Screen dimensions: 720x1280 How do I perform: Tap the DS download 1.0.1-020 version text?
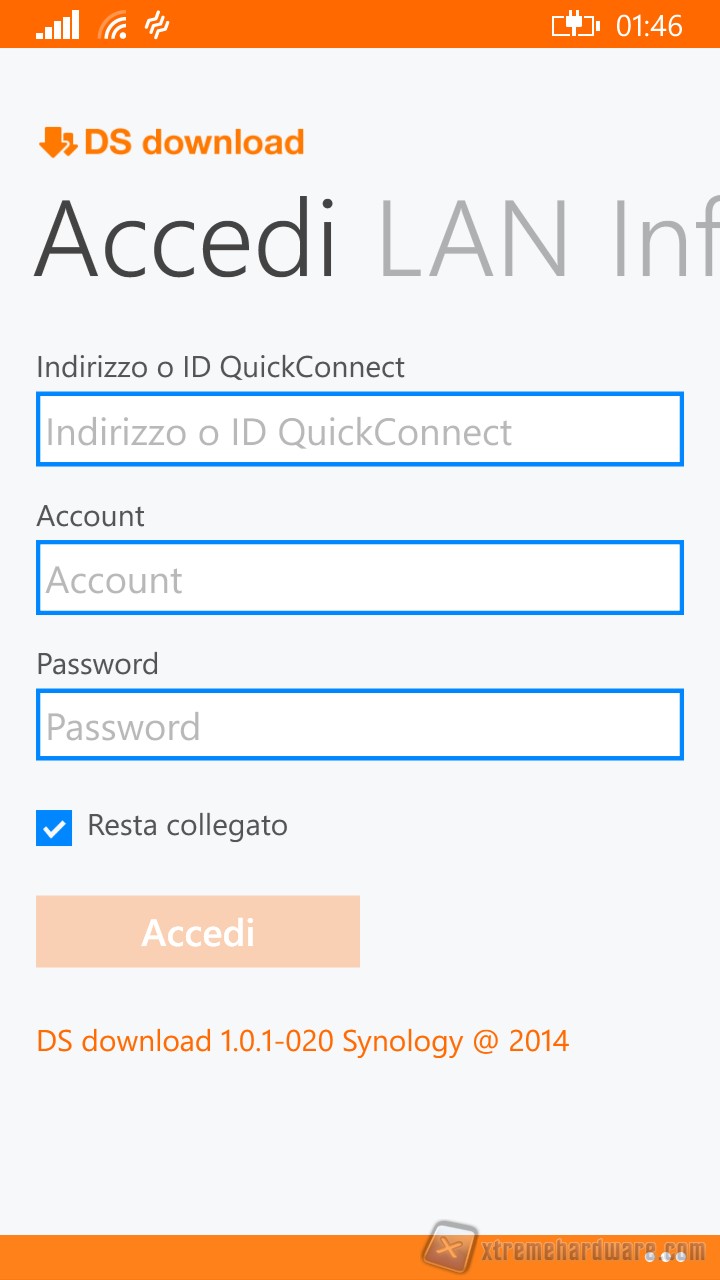302,1041
